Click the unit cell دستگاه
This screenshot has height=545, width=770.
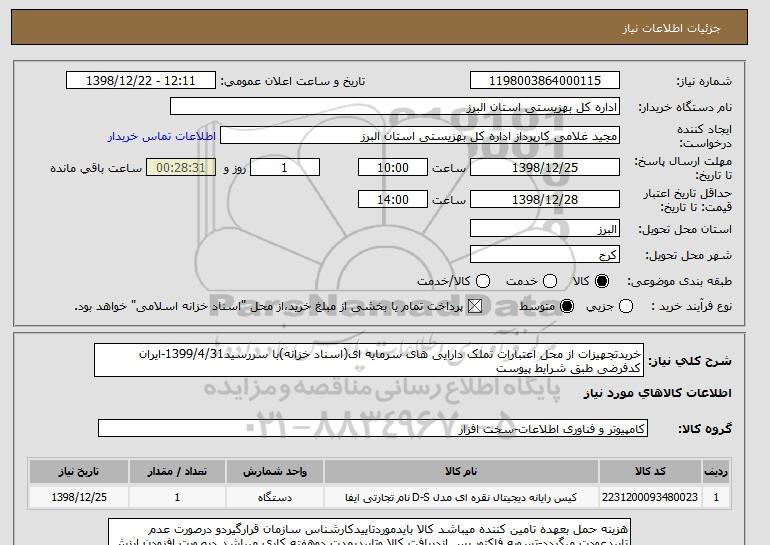(x=275, y=497)
